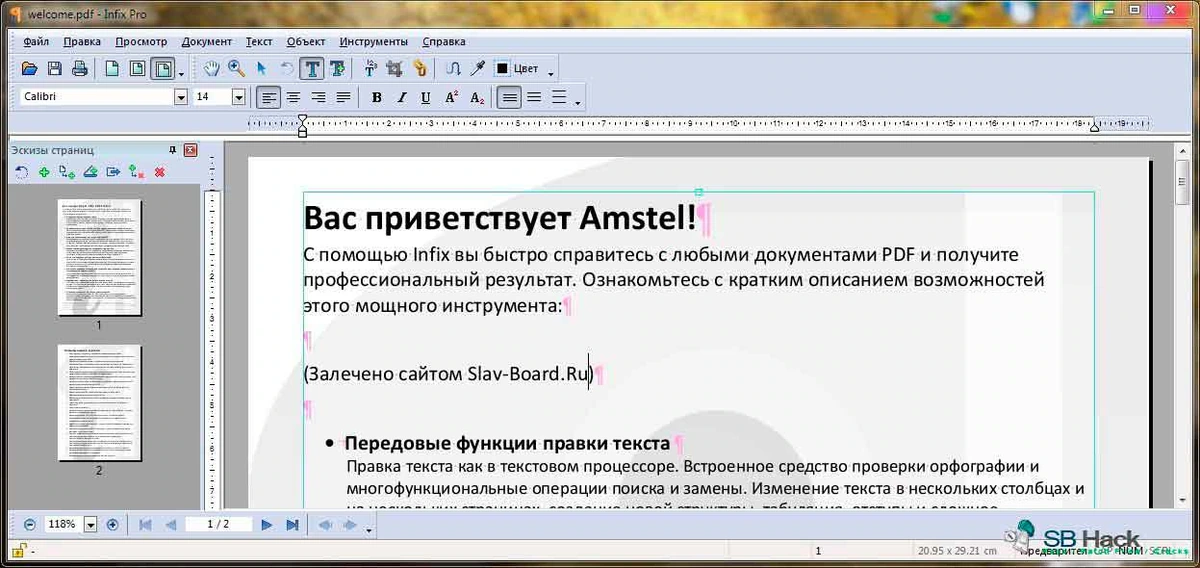Jump to the first page button
The width and height of the screenshot is (1200, 568).
tap(145, 524)
